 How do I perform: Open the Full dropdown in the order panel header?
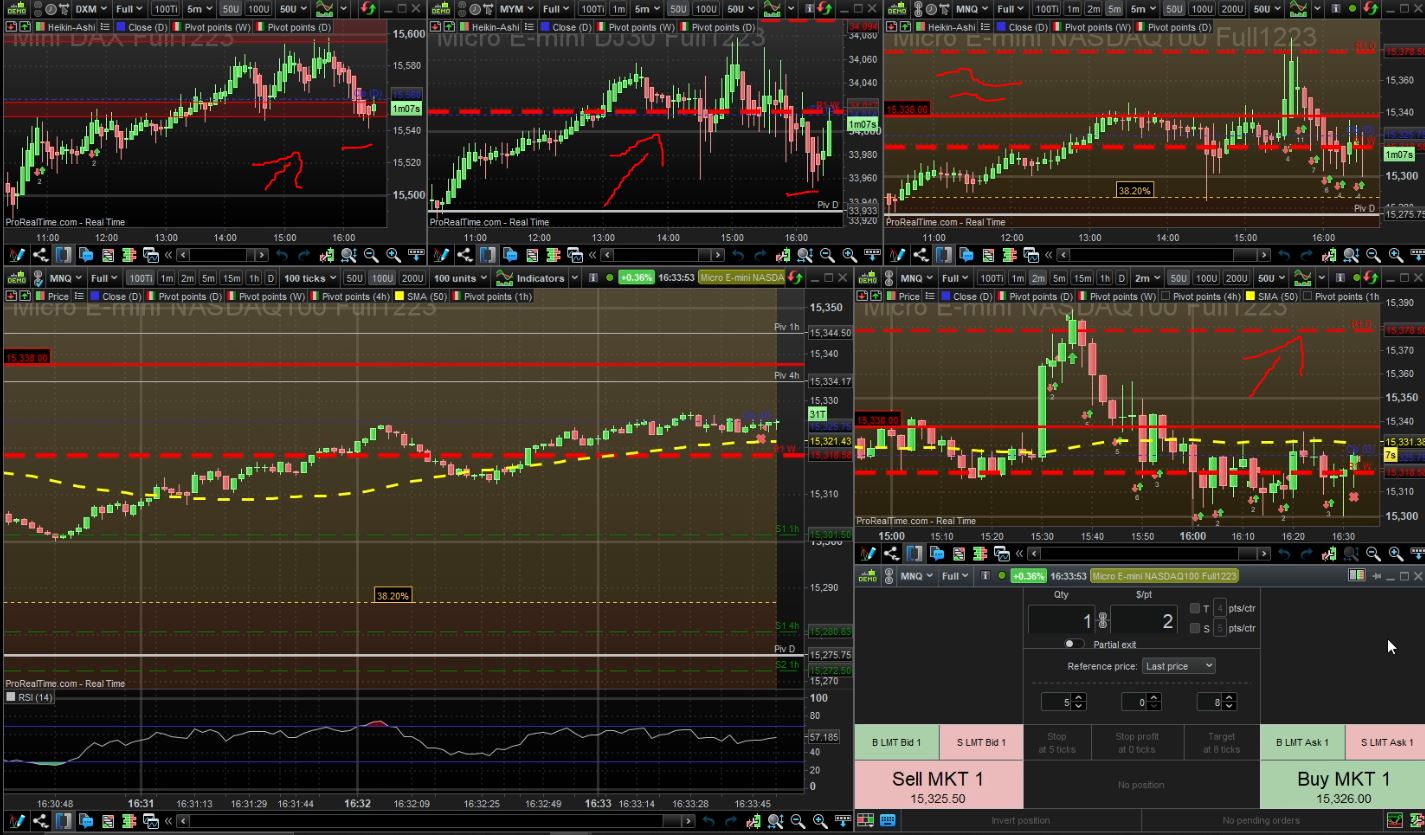coord(955,576)
